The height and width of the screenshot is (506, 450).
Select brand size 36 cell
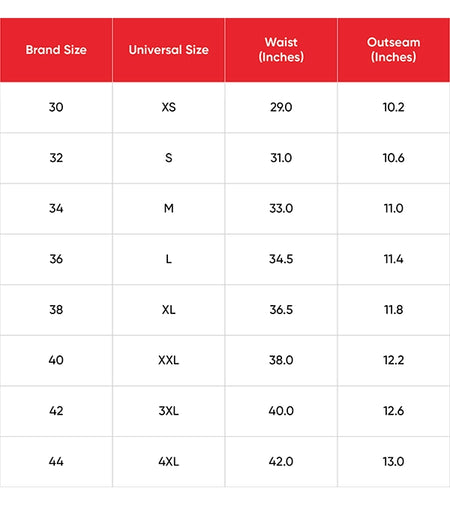pyautogui.click(x=56, y=259)
